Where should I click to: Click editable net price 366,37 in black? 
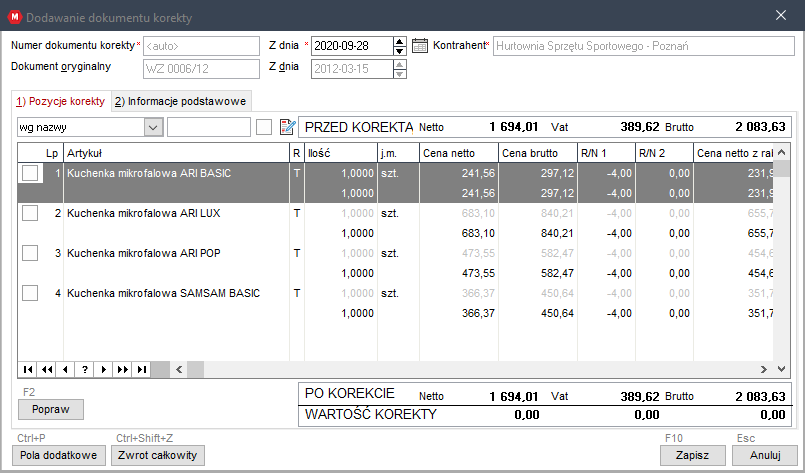pyautogui.click(x=478, y=313)
